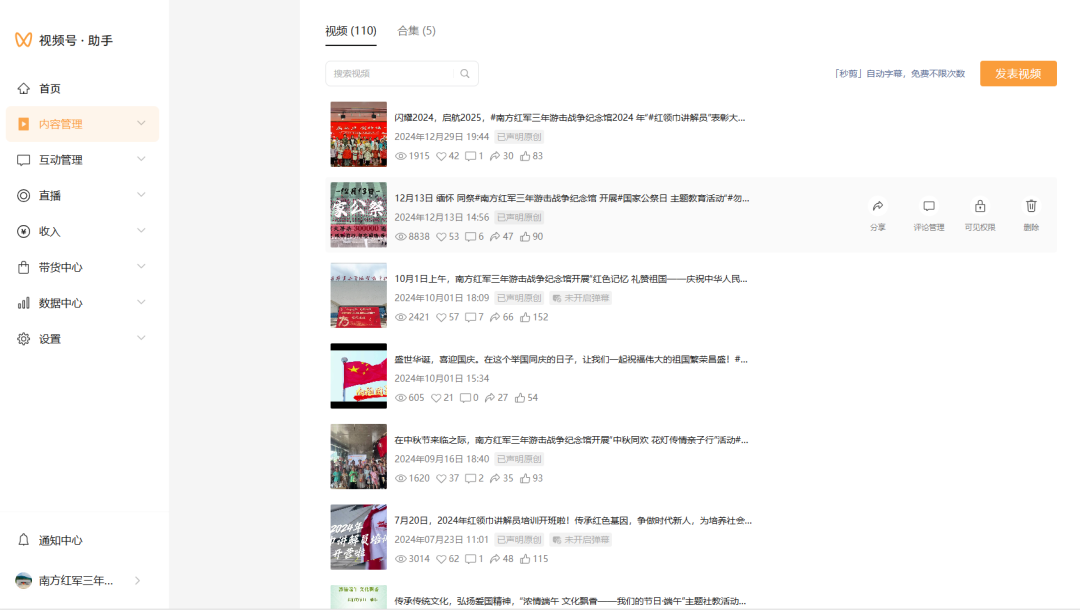
Task: Open the 数据中心 data center icon
Action: 24,303
